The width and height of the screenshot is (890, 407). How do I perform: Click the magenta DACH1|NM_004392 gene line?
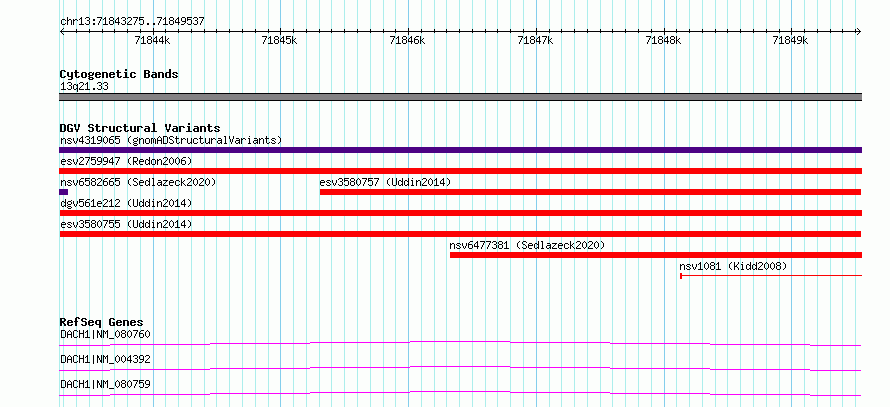click(x=460, y=368)
